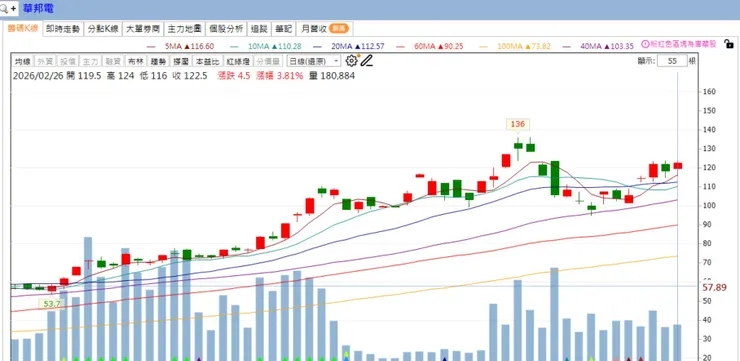740x361 pixels.
Task: Toggle the 主力 indicator button
Action: (90, 61)
